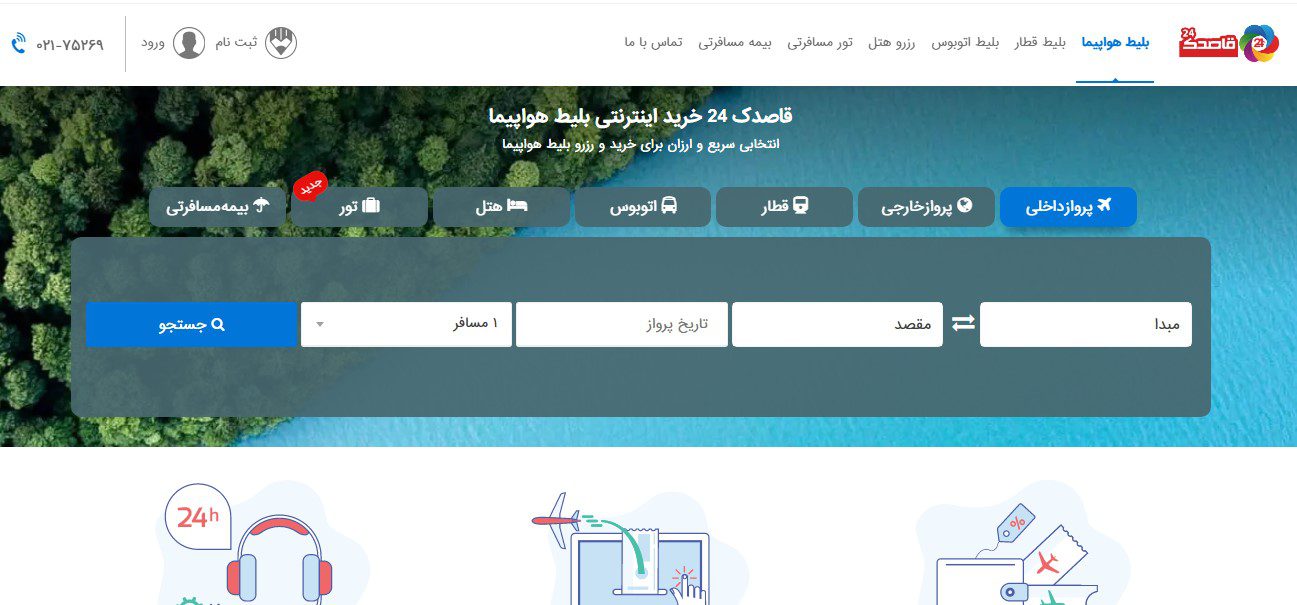1297x605 pixels.
Task: Select the umbrella icon on بیمه‌مسافرتی tab
Action: 262,206
